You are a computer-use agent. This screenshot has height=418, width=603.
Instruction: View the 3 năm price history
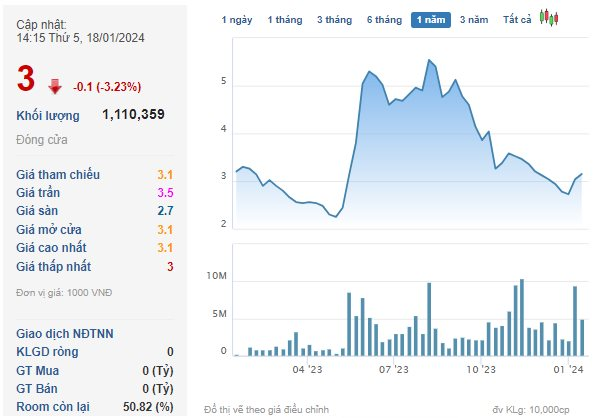474,20
